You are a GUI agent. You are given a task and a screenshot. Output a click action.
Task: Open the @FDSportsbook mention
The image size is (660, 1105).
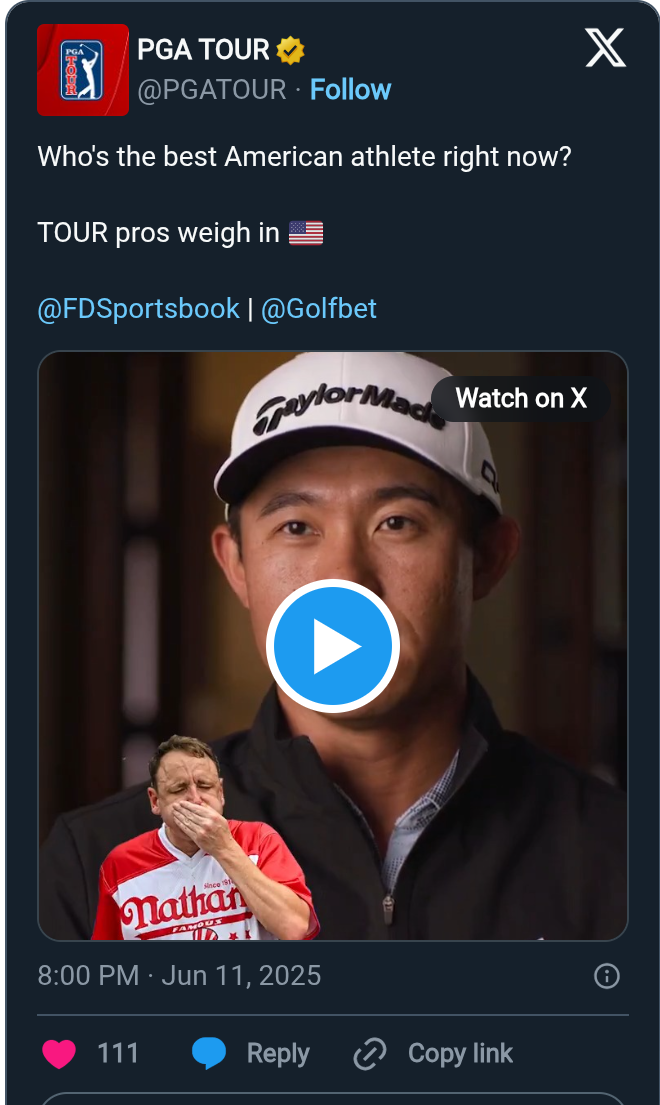(138, 309)
